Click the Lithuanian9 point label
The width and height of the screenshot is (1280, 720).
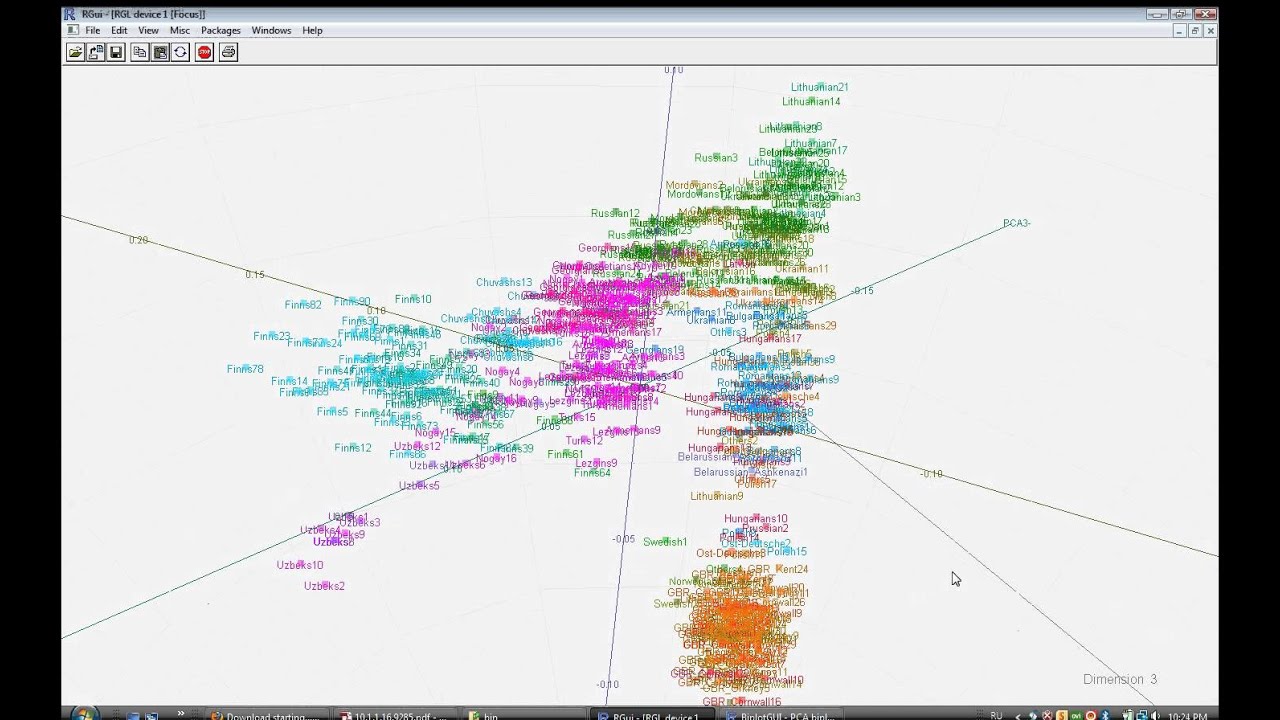[x=717, y=496]
